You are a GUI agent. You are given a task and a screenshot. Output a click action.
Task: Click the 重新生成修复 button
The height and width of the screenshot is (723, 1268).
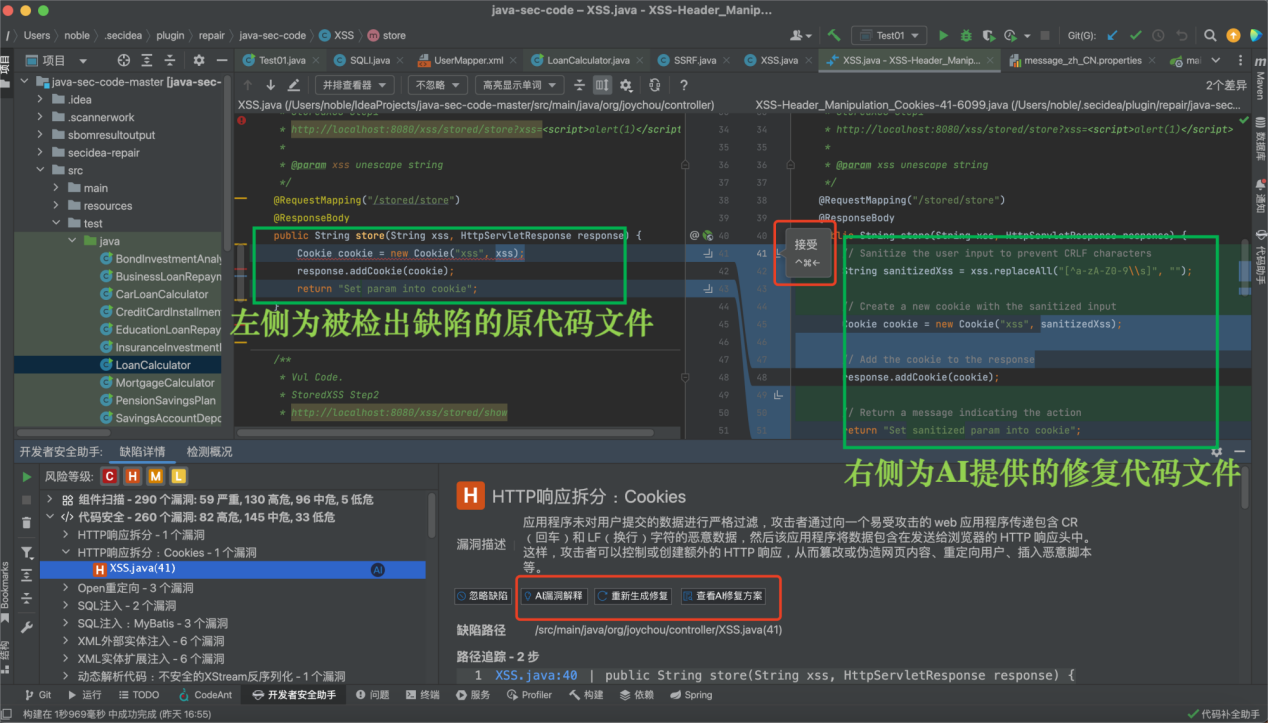coord(632,596)
